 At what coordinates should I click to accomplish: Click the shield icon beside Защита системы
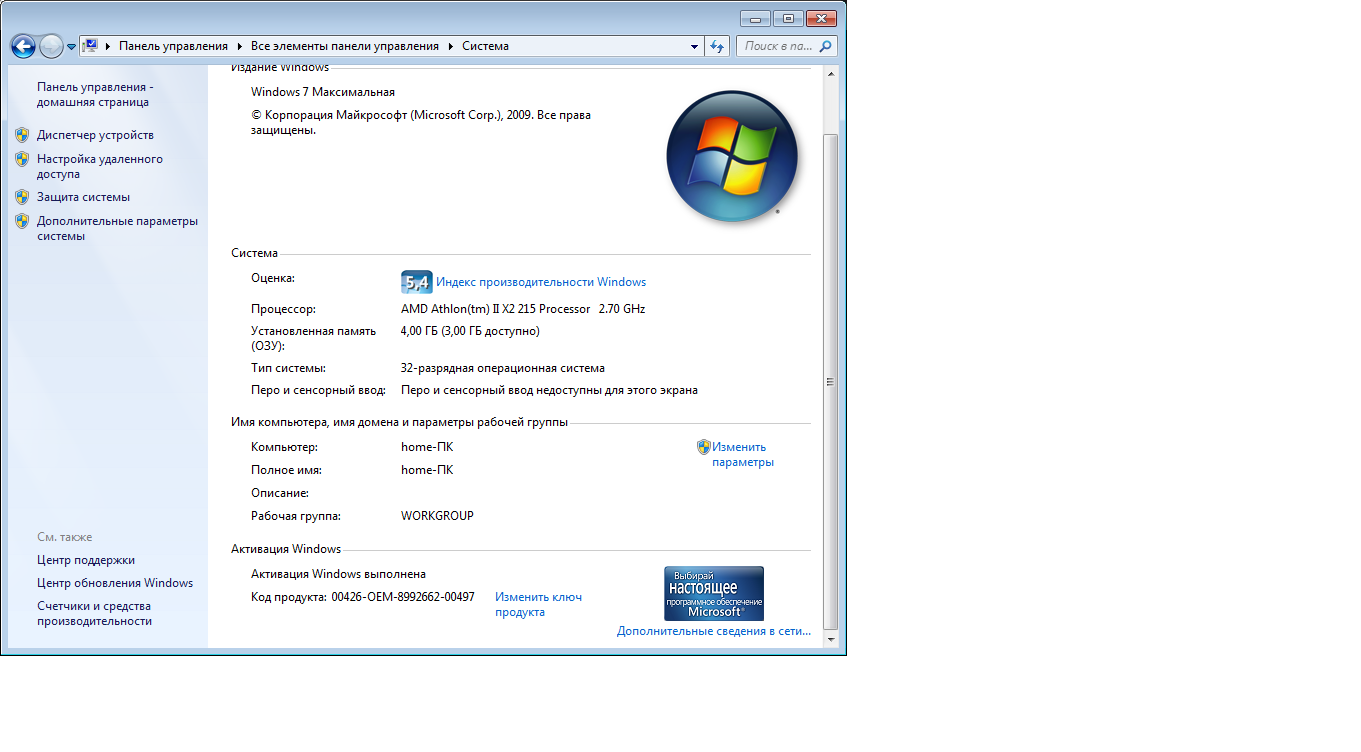click(22, 197)
